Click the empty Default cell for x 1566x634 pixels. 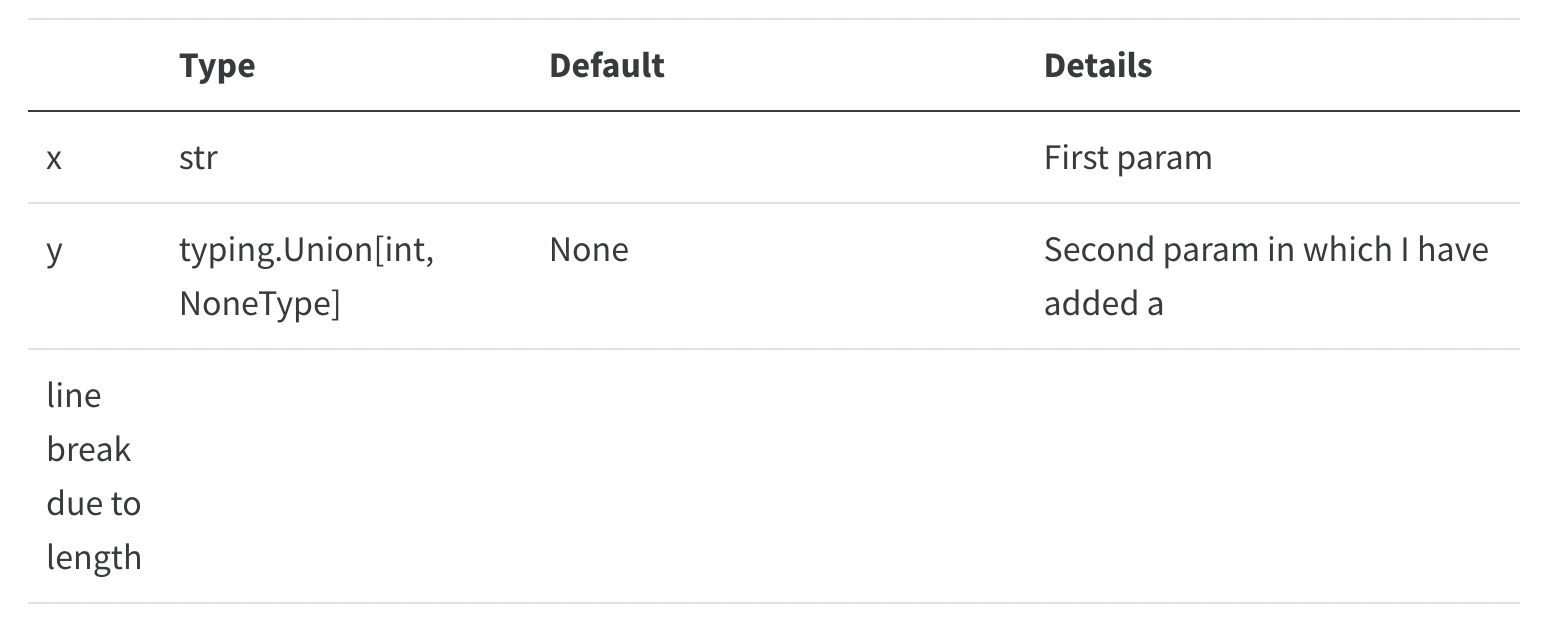pyautogui.click(x=778, y=158)
